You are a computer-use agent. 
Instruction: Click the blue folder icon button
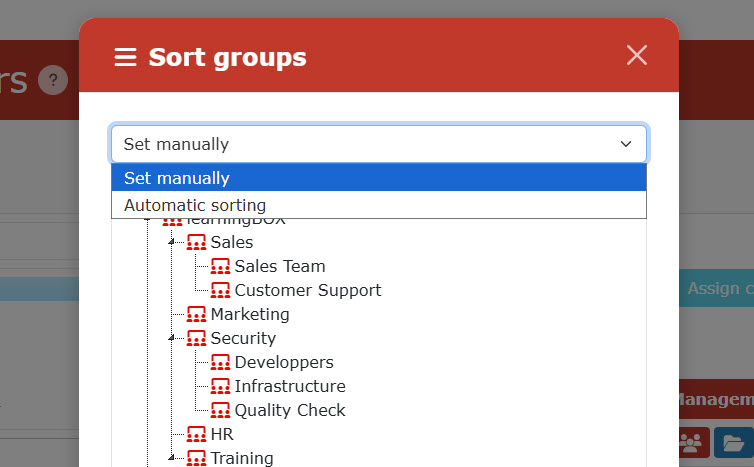tap(733, 442)
